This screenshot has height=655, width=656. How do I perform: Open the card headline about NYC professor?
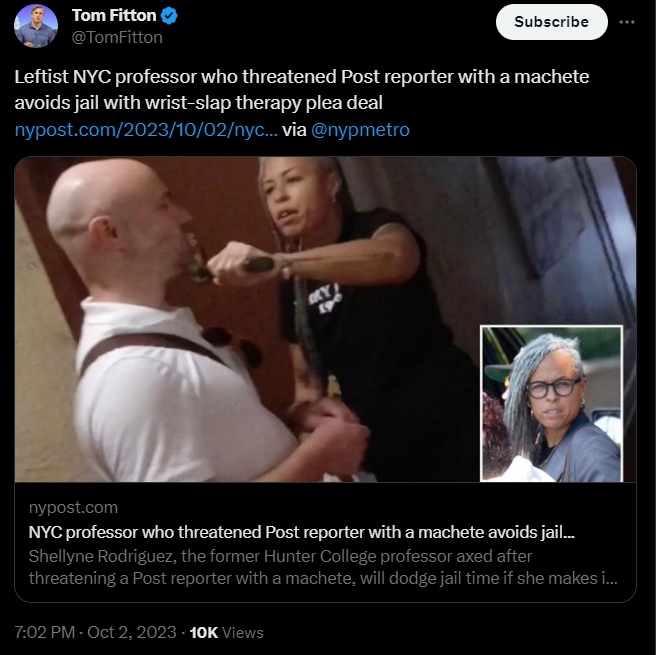coord(301,532)
